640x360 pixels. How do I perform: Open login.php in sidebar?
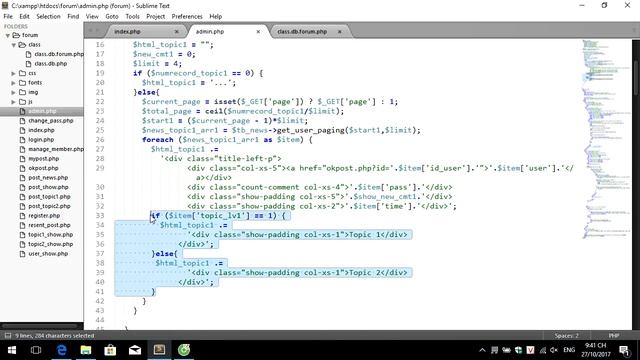tap(41, 140)
